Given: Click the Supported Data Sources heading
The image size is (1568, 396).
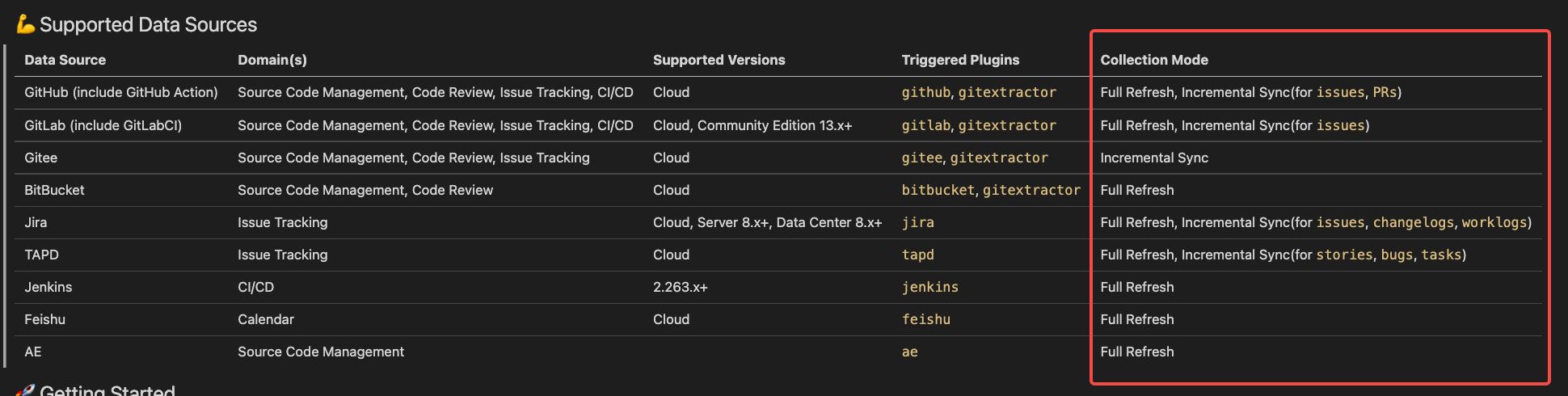Looking at the screenshot, I should pyautogui.click(x=148, y=24).
